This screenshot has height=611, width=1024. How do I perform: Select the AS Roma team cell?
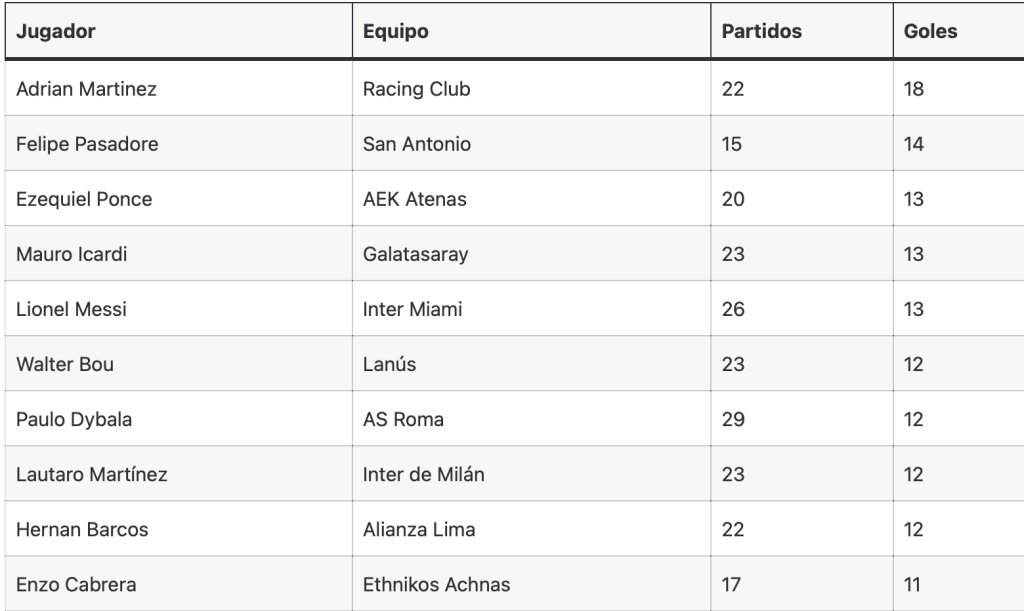click(532, 419)
